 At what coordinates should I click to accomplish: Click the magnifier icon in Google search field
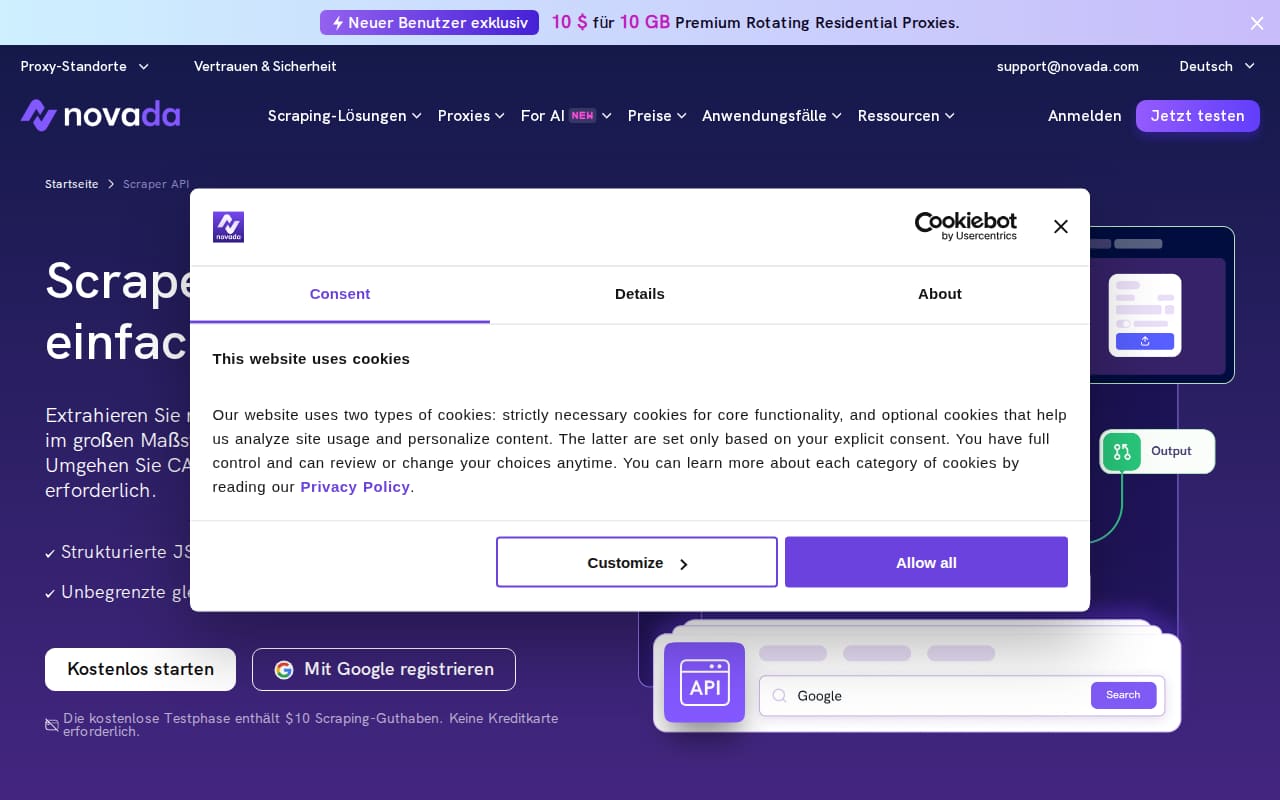click(780, 696)
